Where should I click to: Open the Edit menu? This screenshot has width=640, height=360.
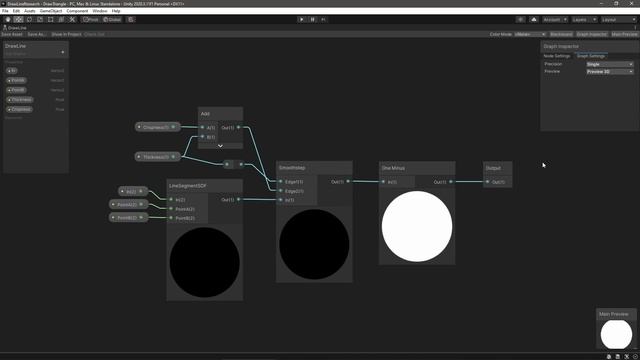click(x=16, y=11)
